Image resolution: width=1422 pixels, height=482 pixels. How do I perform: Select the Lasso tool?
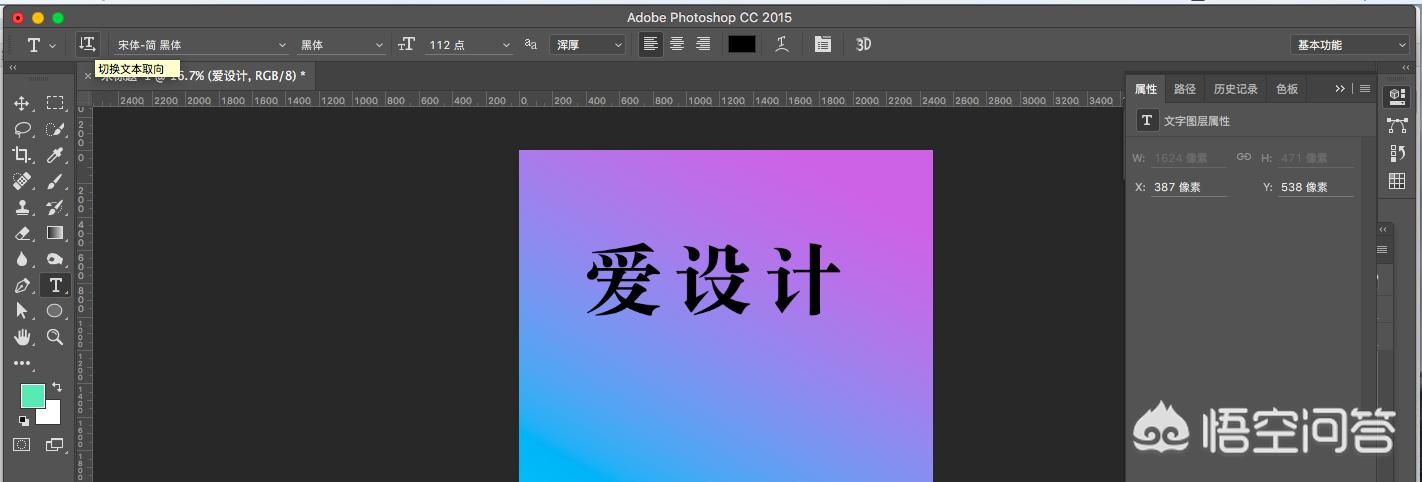click(x=22, y=129)
